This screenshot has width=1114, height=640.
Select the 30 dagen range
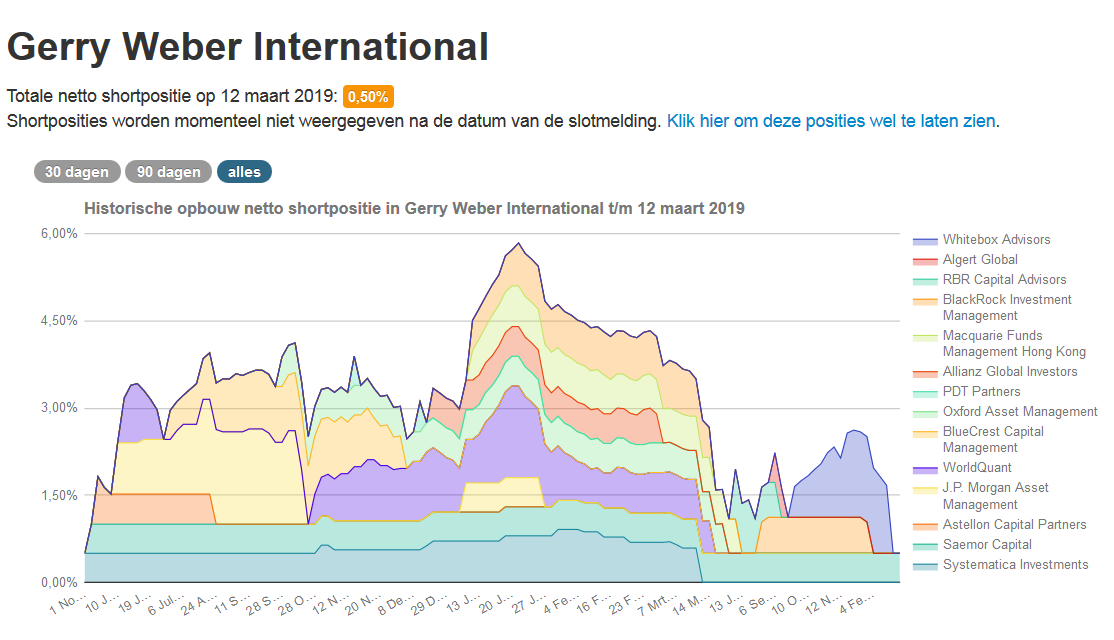tap(77, 172)
